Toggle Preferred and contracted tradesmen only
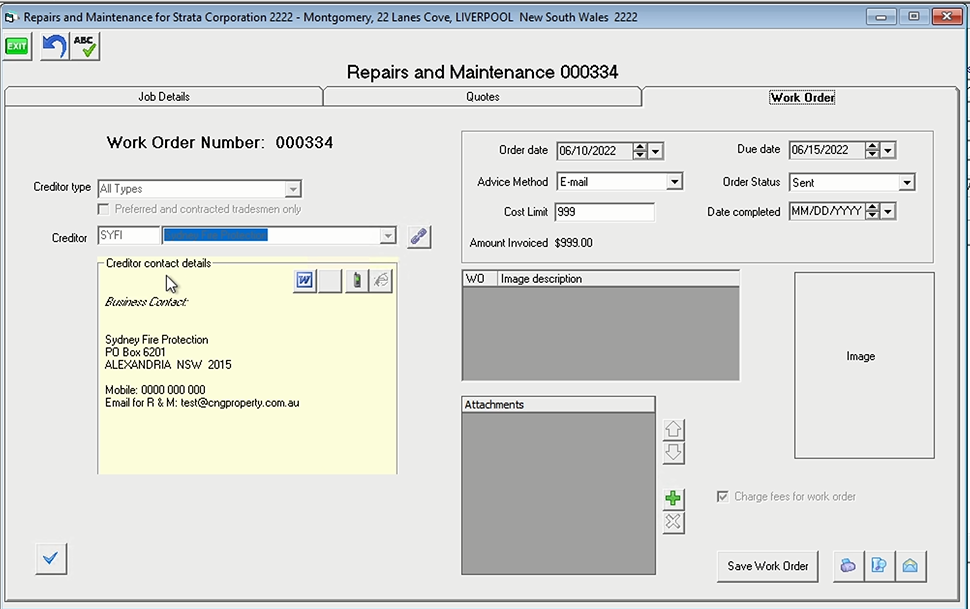The width and height of the screenshot is (970, 609). click(103, 209)
